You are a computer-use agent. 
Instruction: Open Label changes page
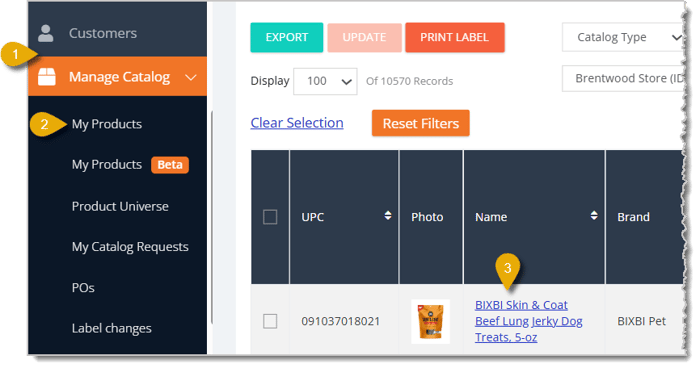(x=112, y=329)
